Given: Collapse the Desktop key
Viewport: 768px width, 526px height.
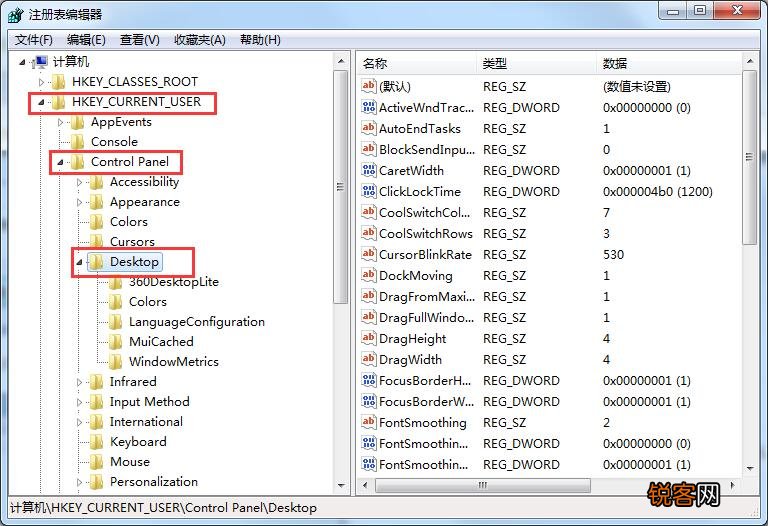Looking at the screenshot, I should (79, 262).
